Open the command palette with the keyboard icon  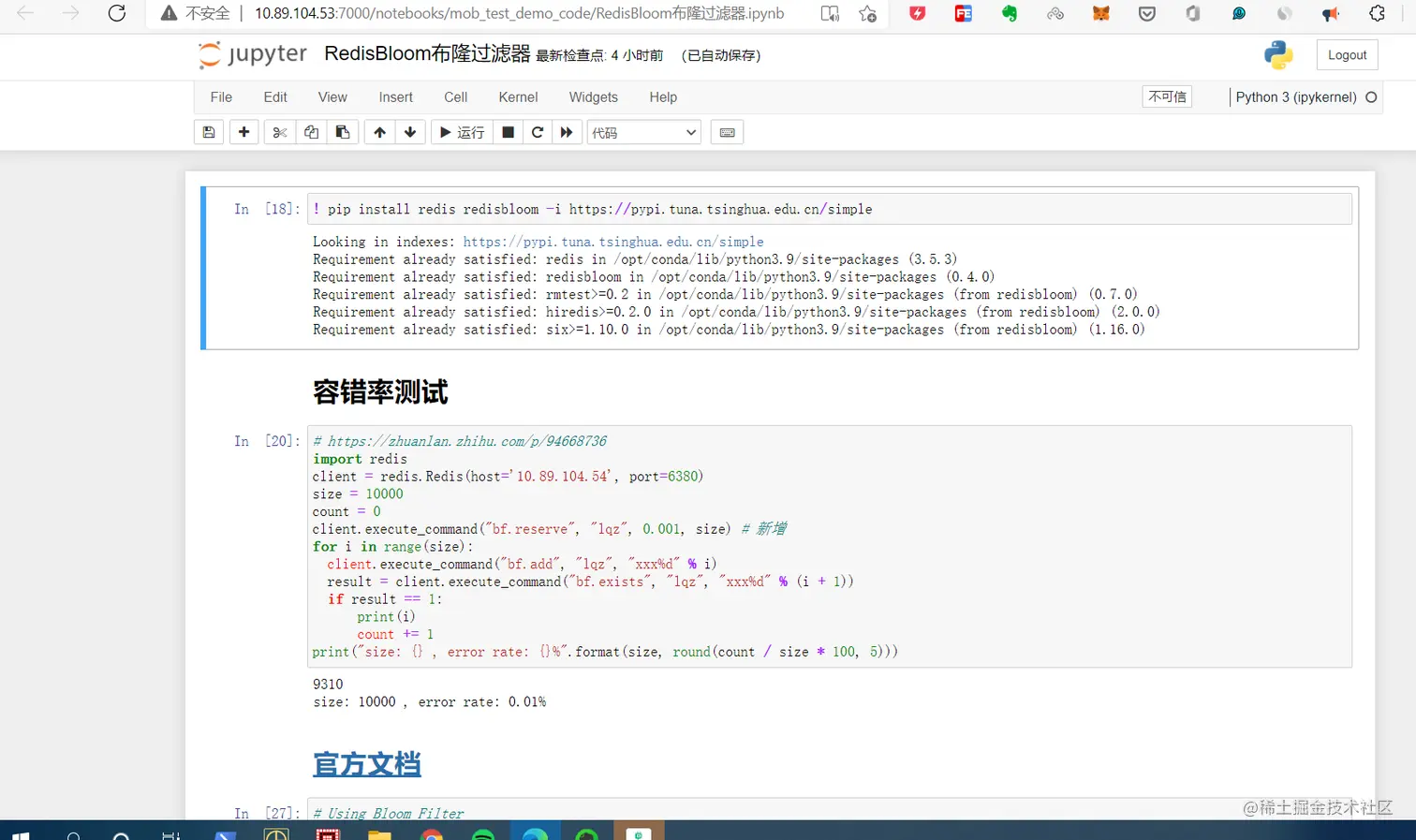pyautogui.click(x=727, y=132)
